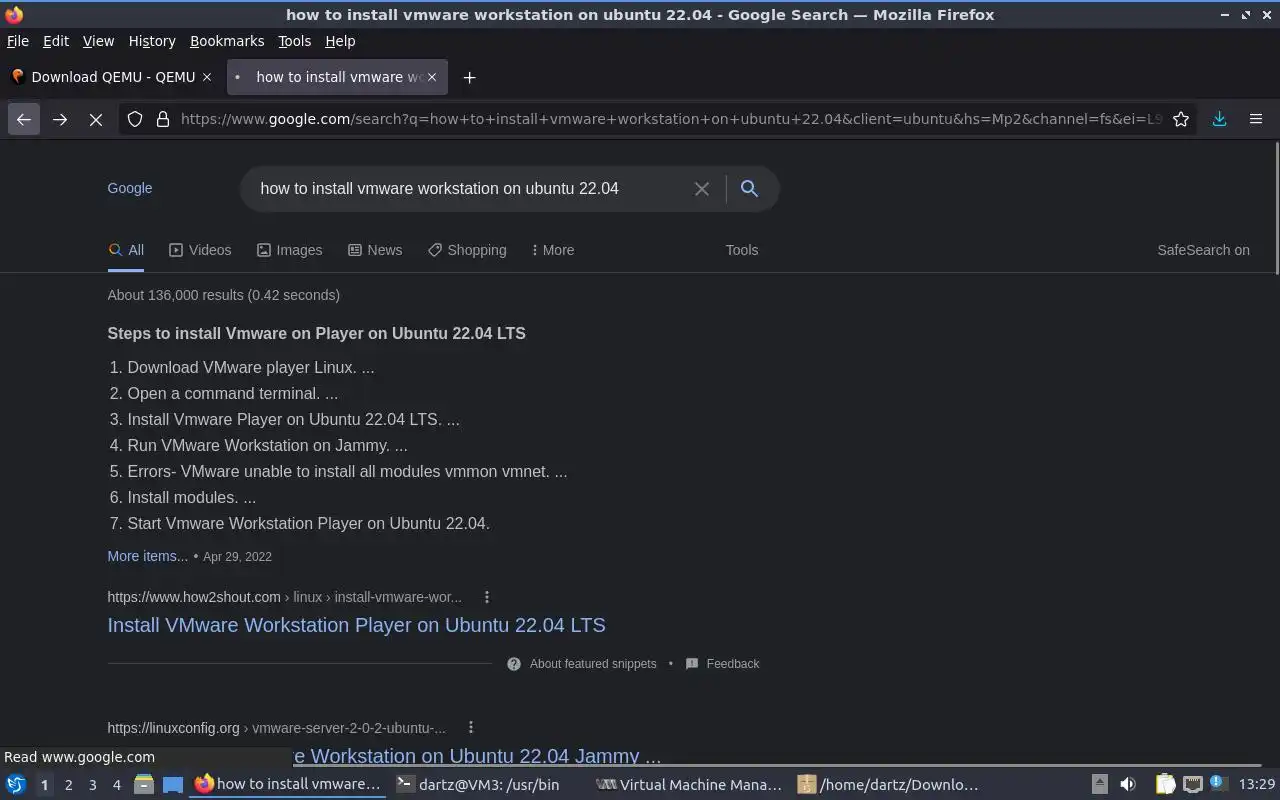Image resolution: width=1280 pixels, height=800 pixels.
Task: Open the File menu
Action: tap(18, 41)
